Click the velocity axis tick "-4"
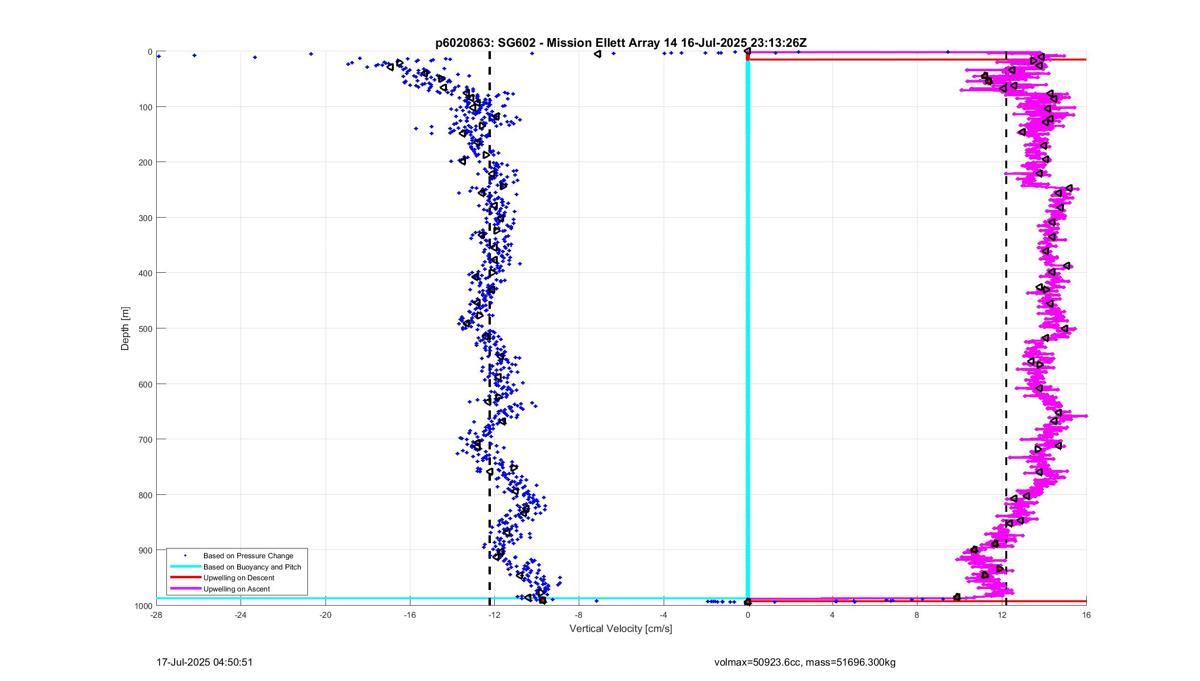This screenshot has height=681, width=1200. coord(663,615)
